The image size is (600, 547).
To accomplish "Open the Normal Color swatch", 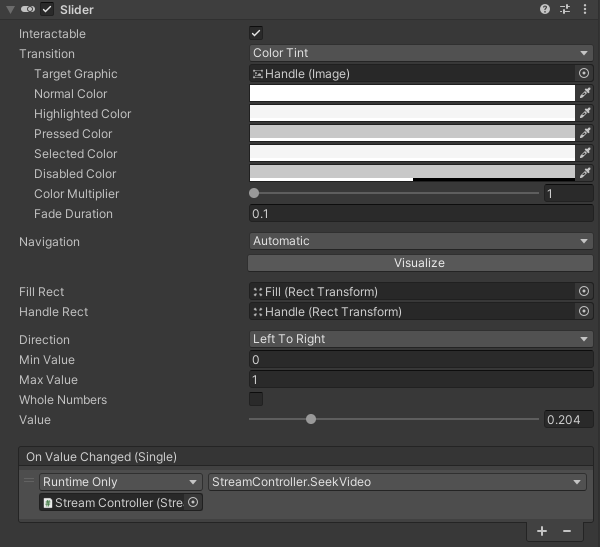I will [x=412, y=93].
